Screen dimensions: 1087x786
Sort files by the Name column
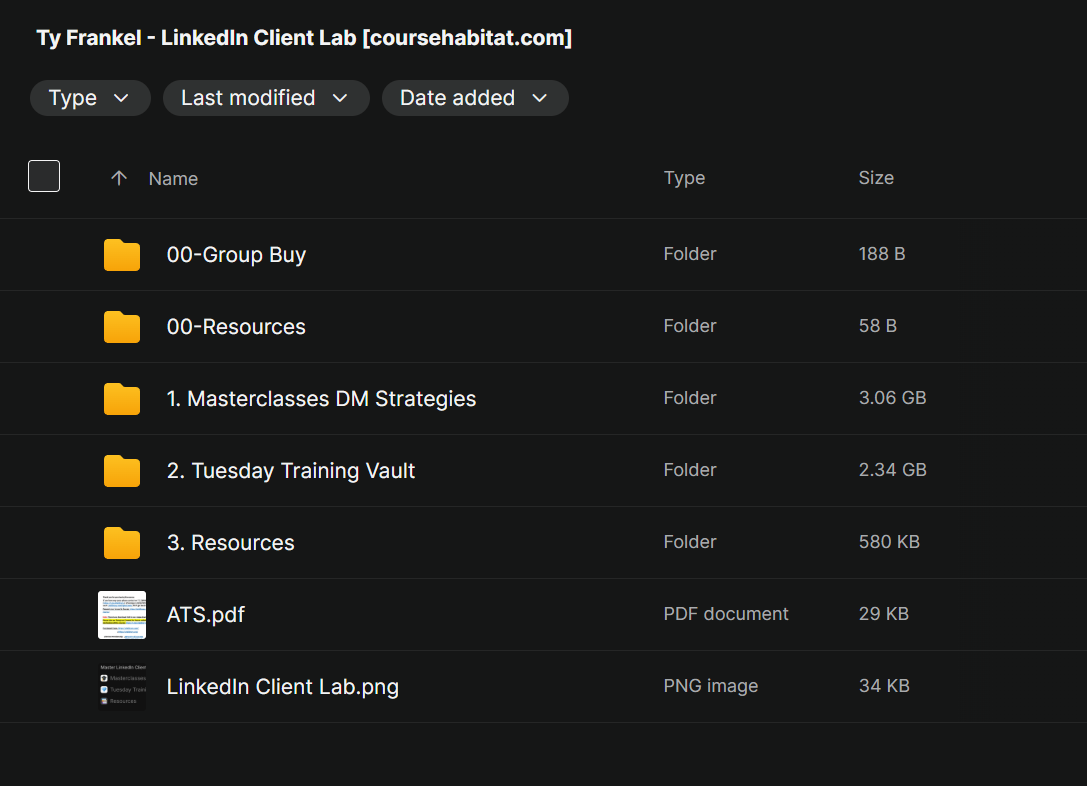tap(173, 179)
